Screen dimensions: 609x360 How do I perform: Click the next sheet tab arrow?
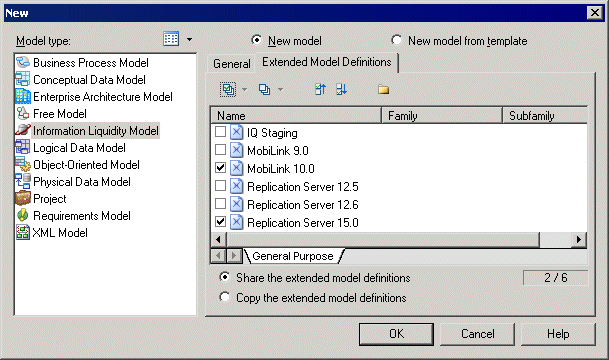tap(234, 256)
